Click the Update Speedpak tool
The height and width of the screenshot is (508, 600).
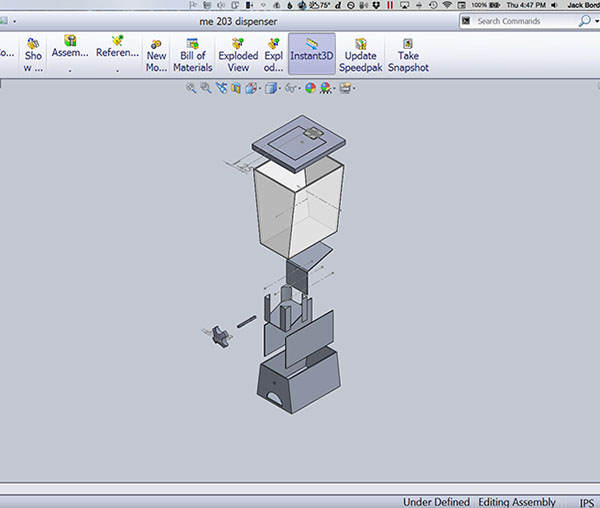tap(361, 55)
